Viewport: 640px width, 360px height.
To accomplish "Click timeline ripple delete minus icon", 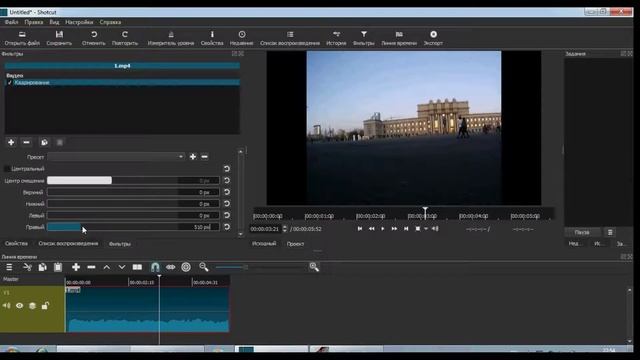I will click(x=91, y=267).
